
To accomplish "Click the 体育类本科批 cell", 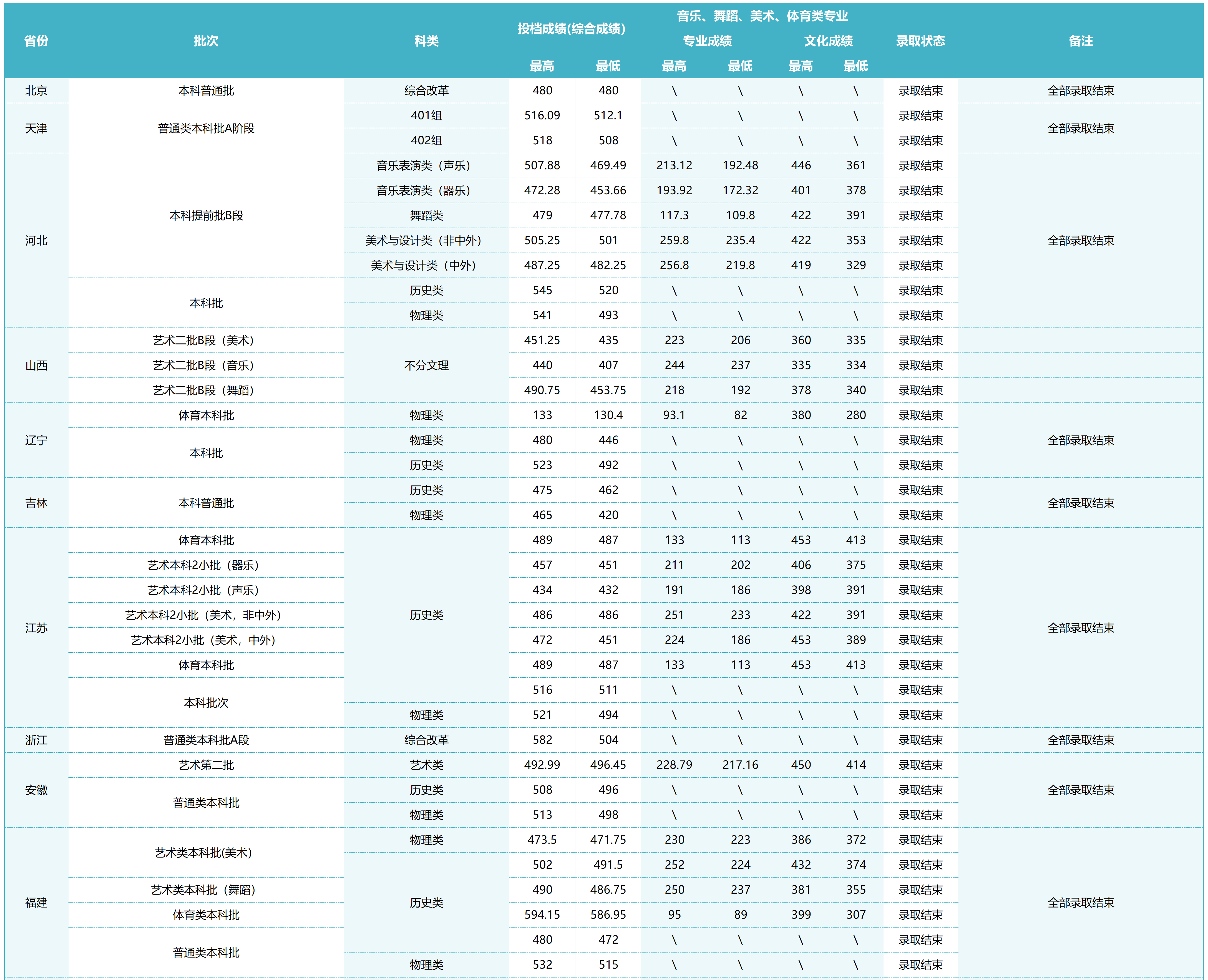I will [206, 915].
